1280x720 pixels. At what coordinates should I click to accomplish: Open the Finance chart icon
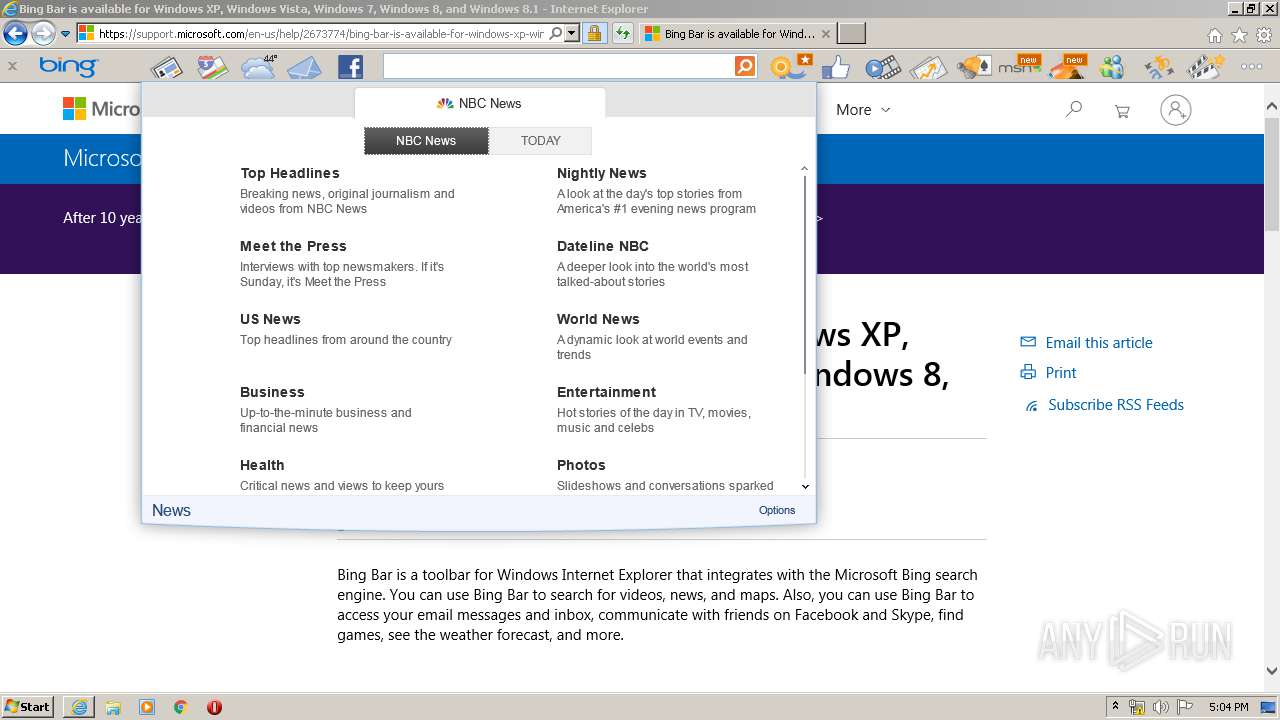point(928,67)
